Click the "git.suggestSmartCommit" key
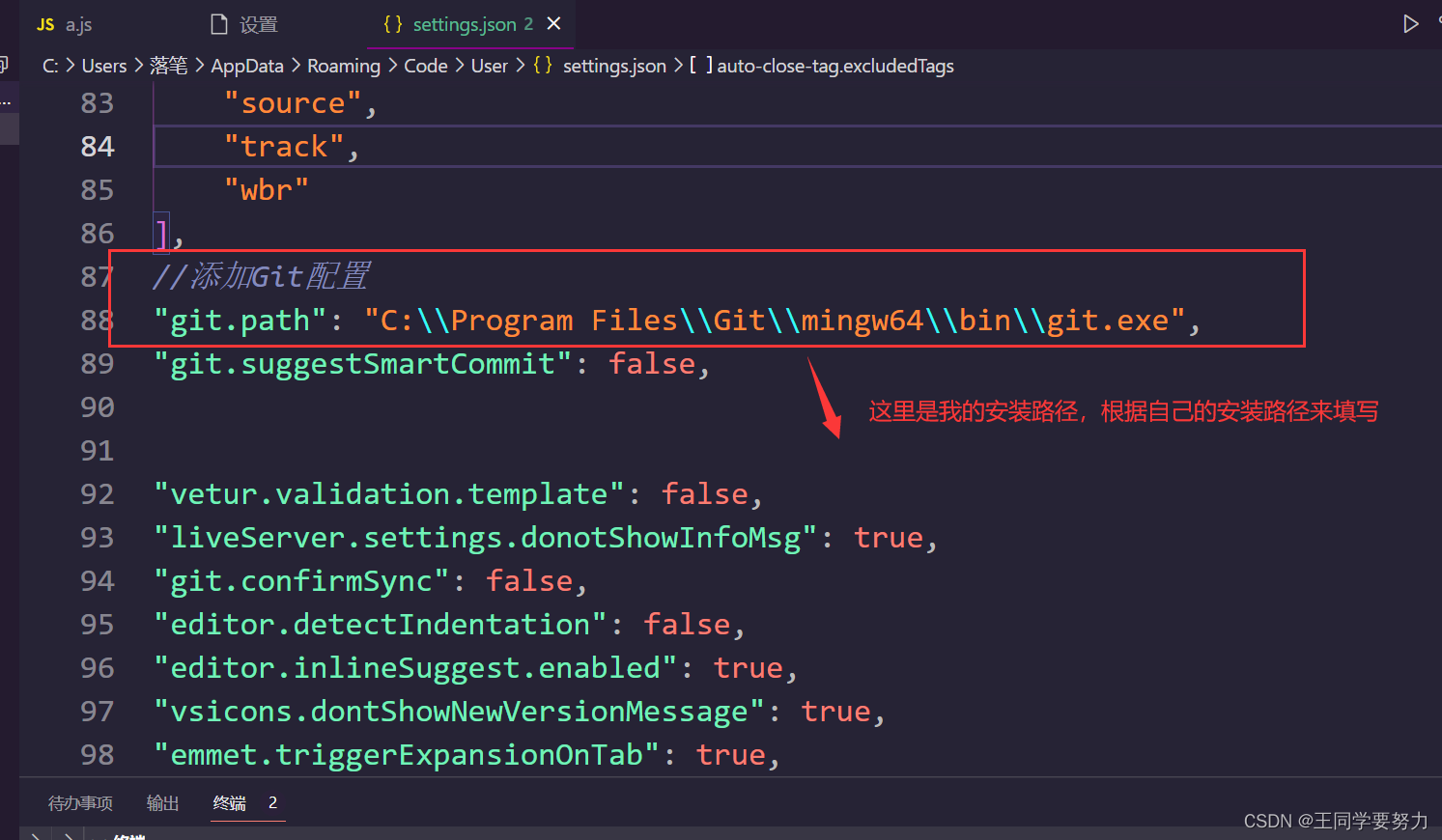The height and width of the screenshot is (840, 1442). coord(363,364)
